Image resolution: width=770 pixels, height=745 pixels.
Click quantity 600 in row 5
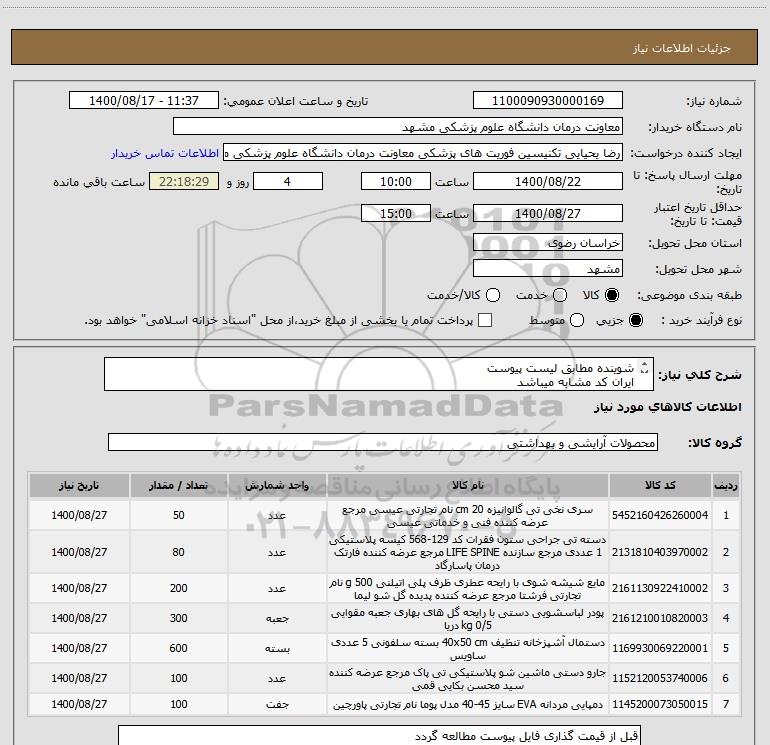point(178,648)
